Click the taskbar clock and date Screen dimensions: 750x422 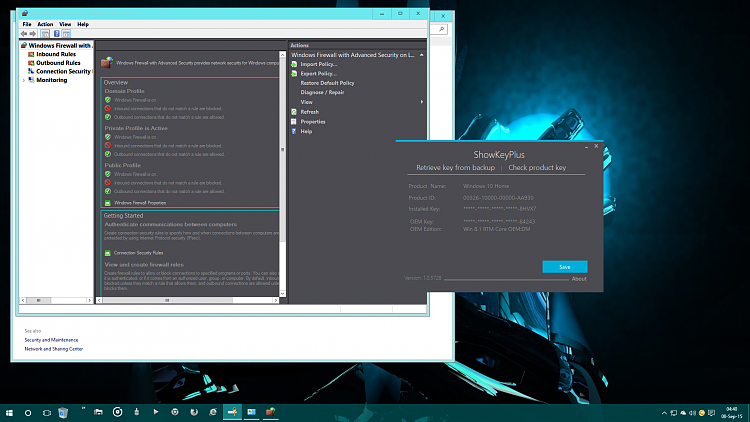732,412
